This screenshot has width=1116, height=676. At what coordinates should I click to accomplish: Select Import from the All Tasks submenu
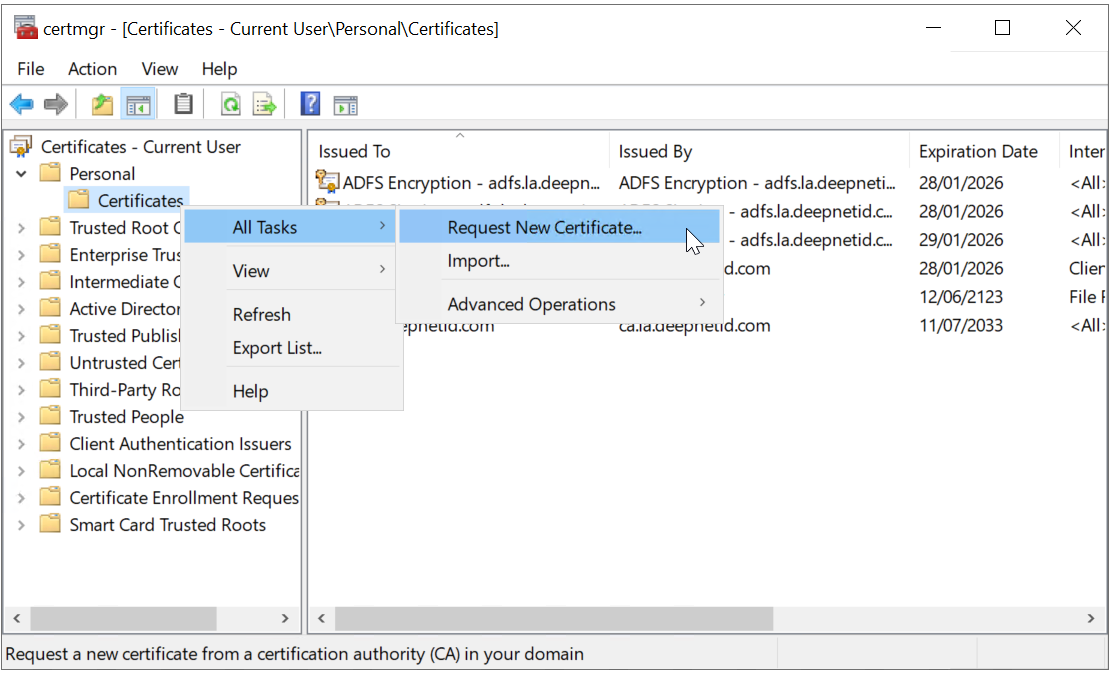478,261
